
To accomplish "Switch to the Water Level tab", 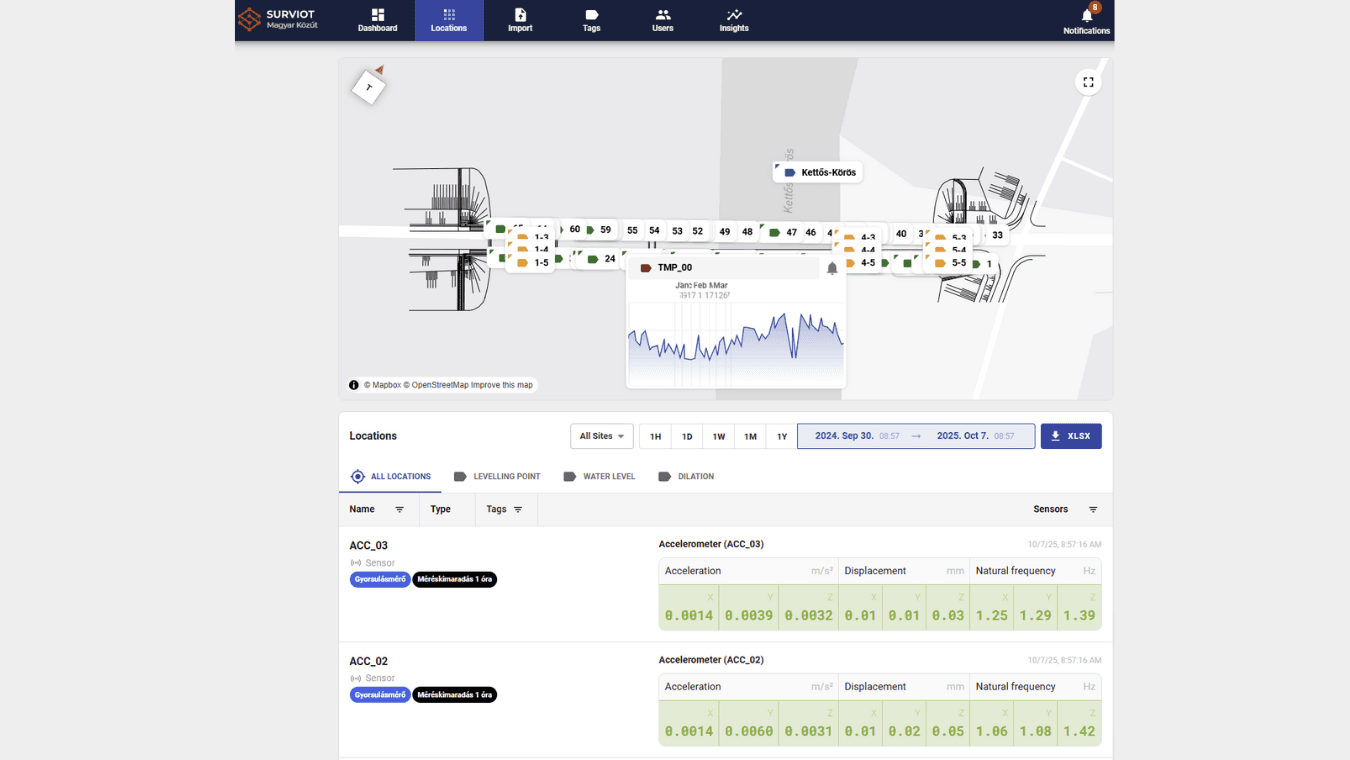I will [599, 477].
